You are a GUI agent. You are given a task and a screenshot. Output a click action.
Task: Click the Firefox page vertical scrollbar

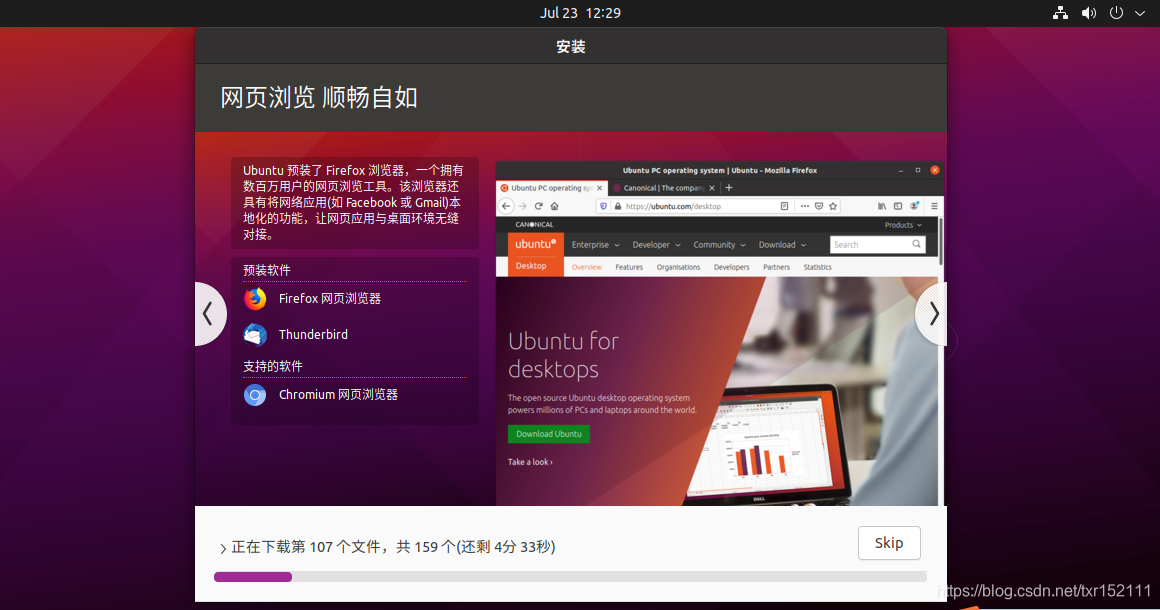[941, 241]
